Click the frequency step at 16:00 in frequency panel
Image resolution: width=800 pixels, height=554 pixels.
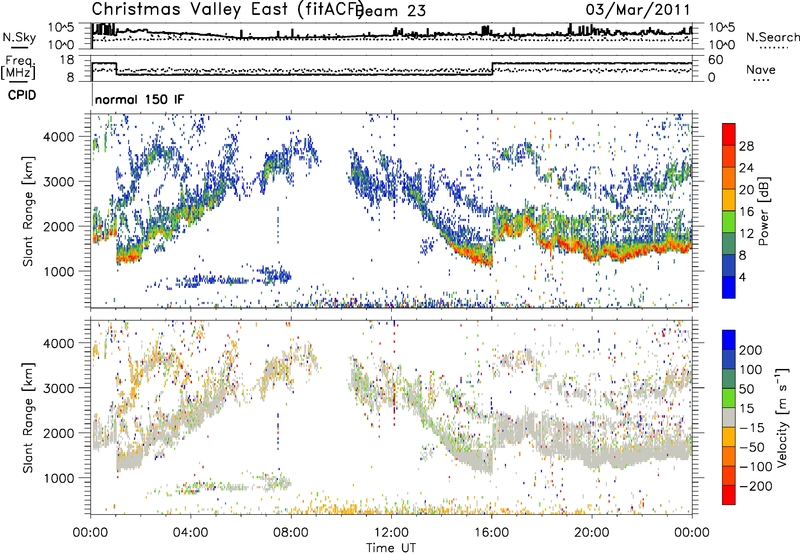tap(492, 69)
